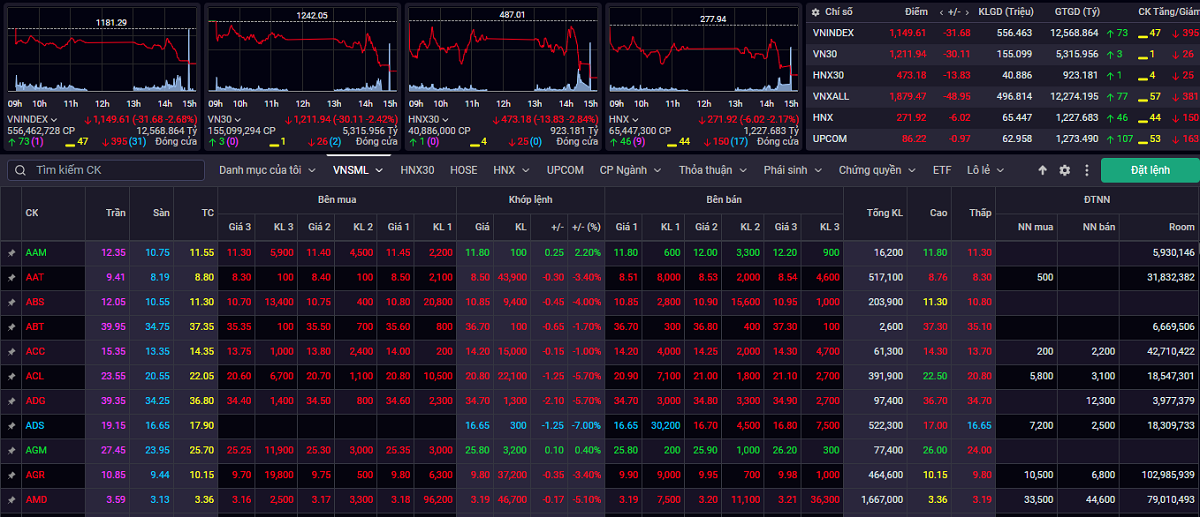This screenshot has width=1200, height=517.
Task: Open index settings gear beside Chỉ số
Action: [815, 11]
